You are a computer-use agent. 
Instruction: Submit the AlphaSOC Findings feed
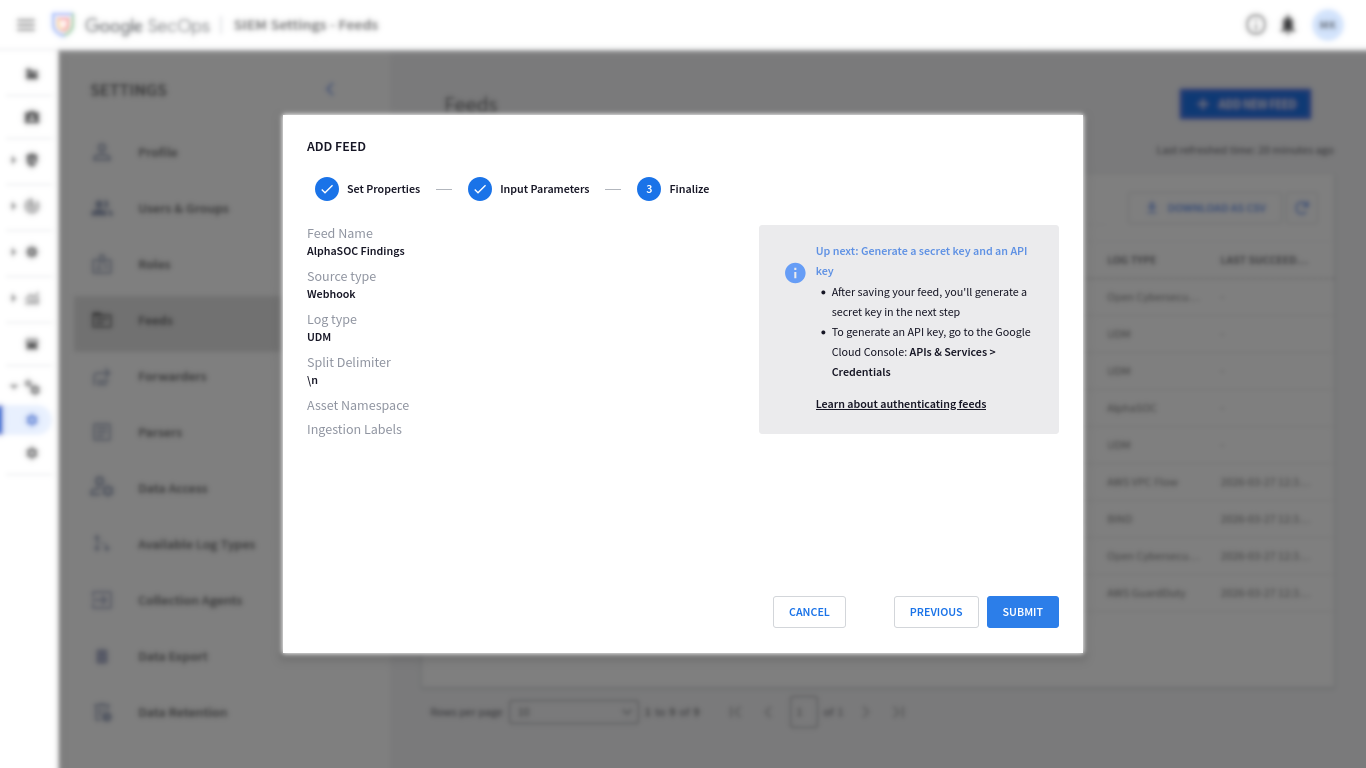(x=1022, y=611)
